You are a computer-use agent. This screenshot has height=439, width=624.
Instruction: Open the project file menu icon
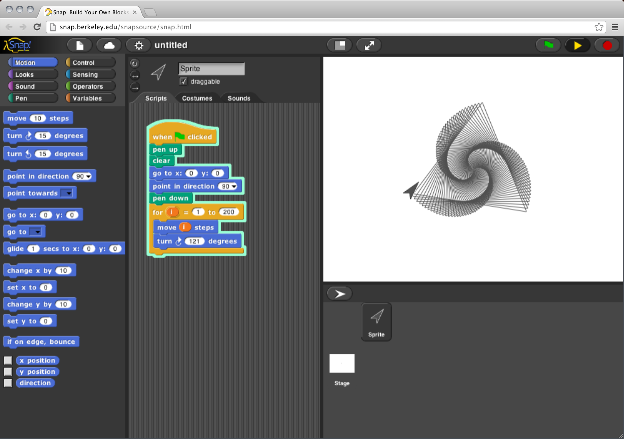click(80, 46)
